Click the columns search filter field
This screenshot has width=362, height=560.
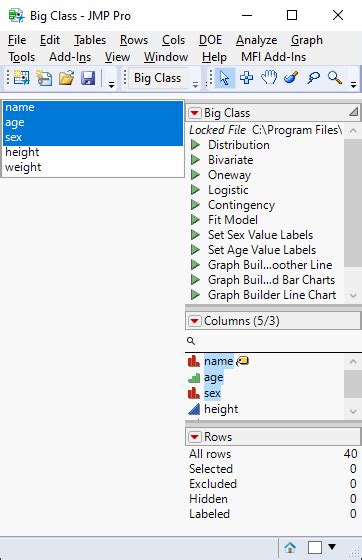(273, 341)
